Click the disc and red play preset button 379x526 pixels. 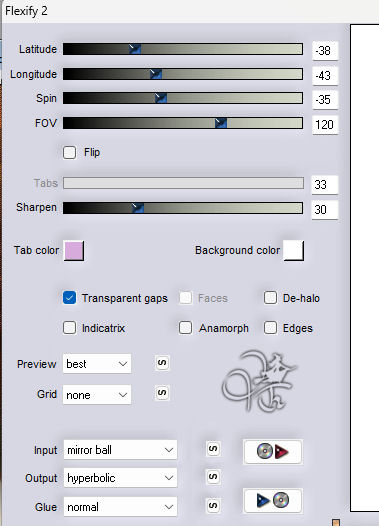click(273, 452)
